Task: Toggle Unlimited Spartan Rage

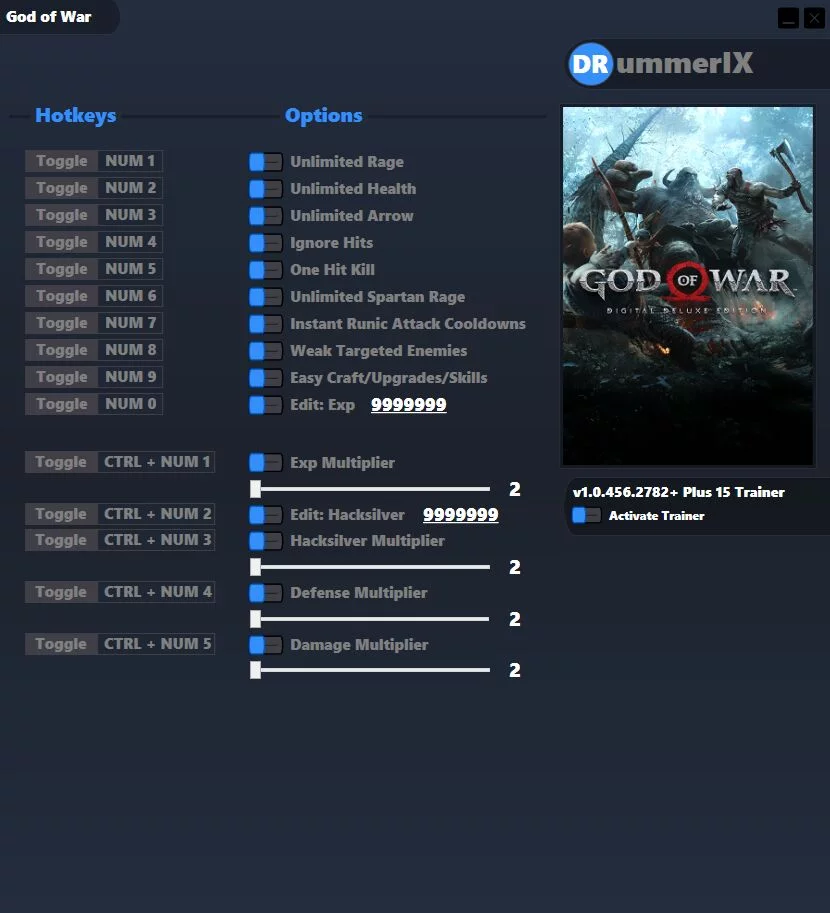Action: (x=266, y=297)
